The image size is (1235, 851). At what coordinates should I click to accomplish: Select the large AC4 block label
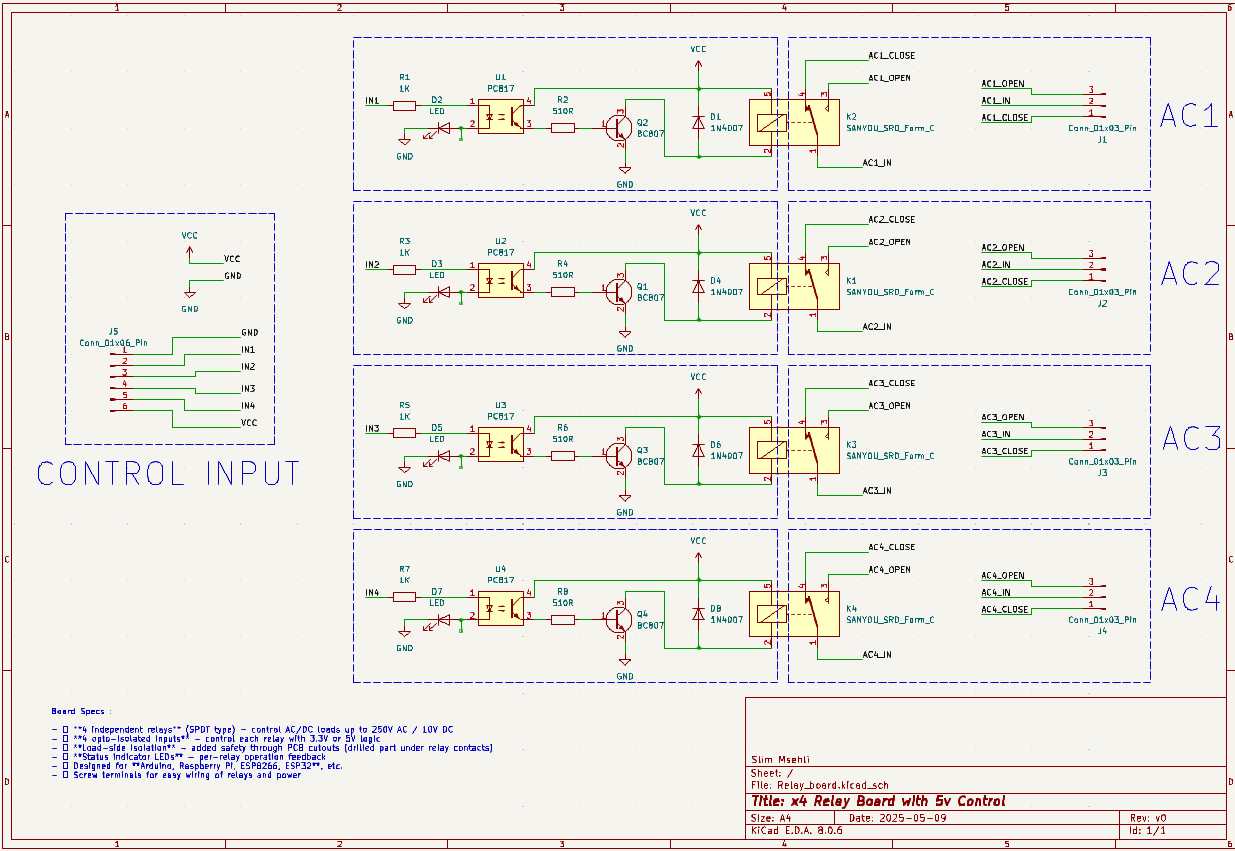click(x=1190, y=600)
